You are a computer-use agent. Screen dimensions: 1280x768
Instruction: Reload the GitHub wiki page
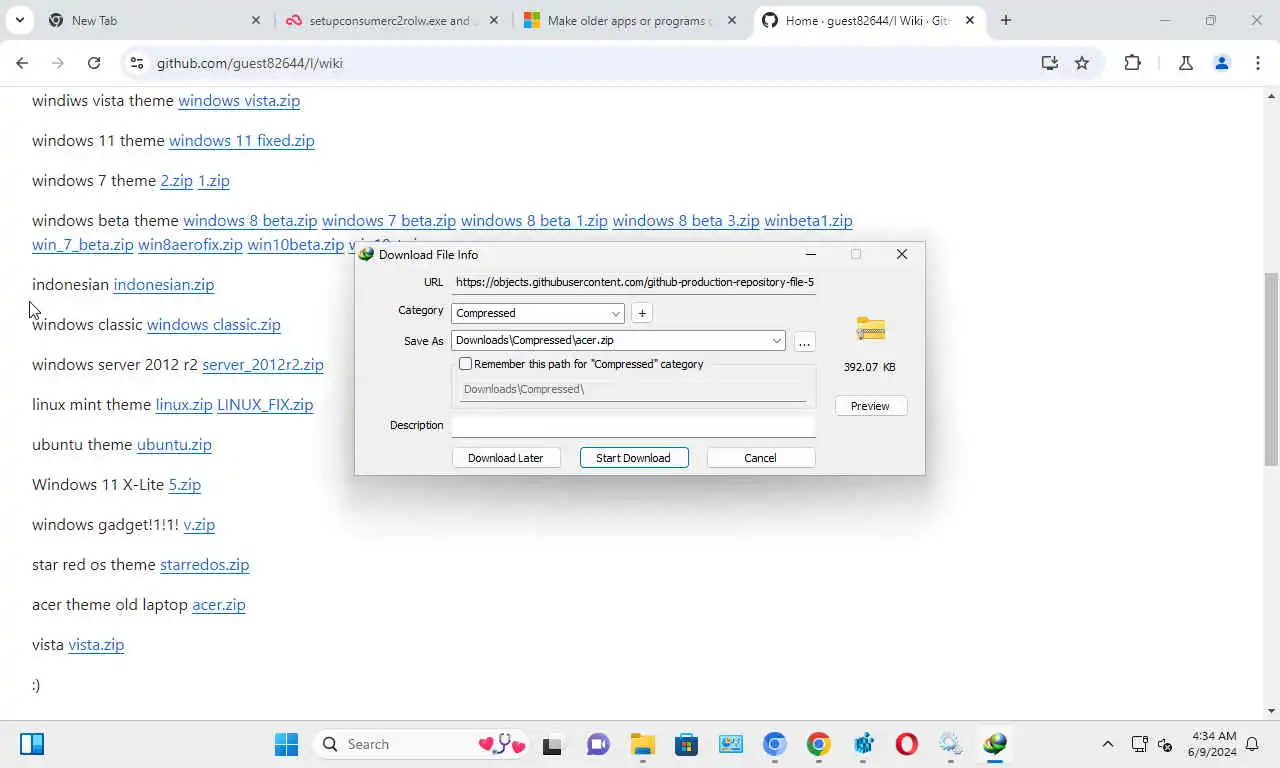point(94,63)
